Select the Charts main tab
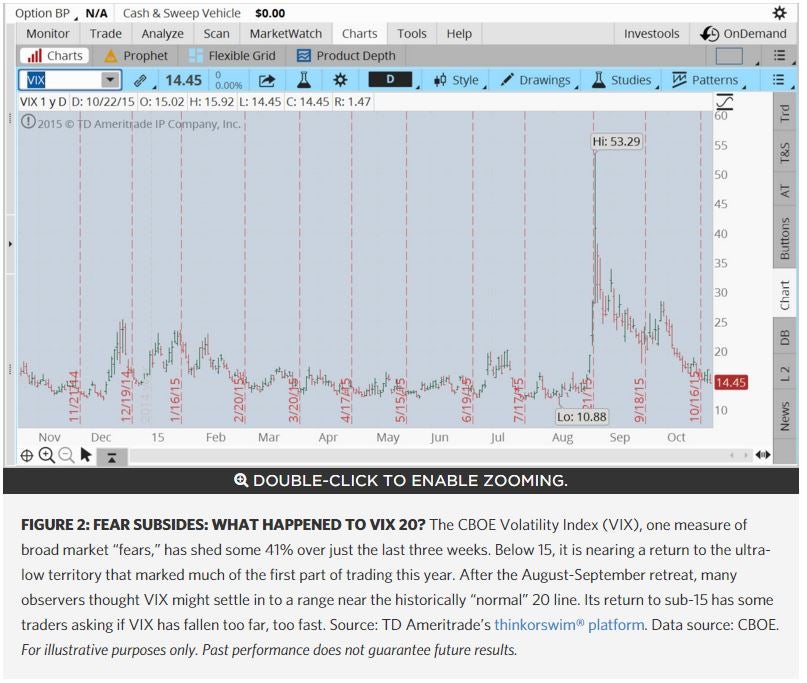The height and width of the screenshot is (683, 807). tap(359, 34)
